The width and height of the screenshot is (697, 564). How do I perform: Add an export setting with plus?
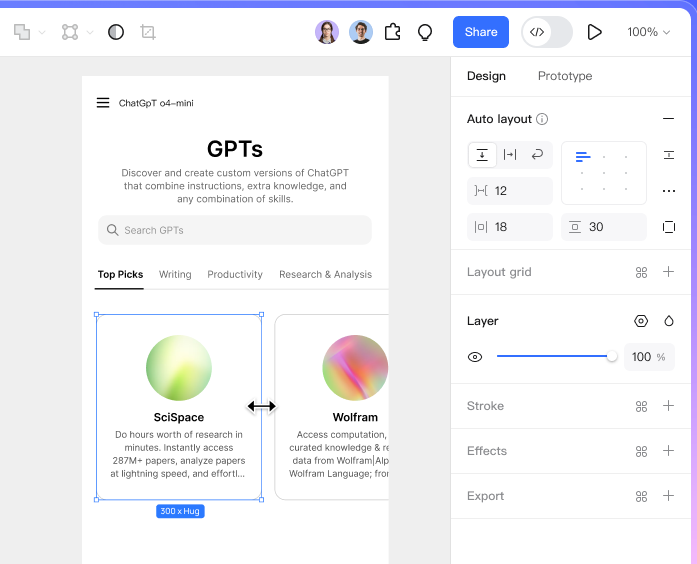(668, 496)
